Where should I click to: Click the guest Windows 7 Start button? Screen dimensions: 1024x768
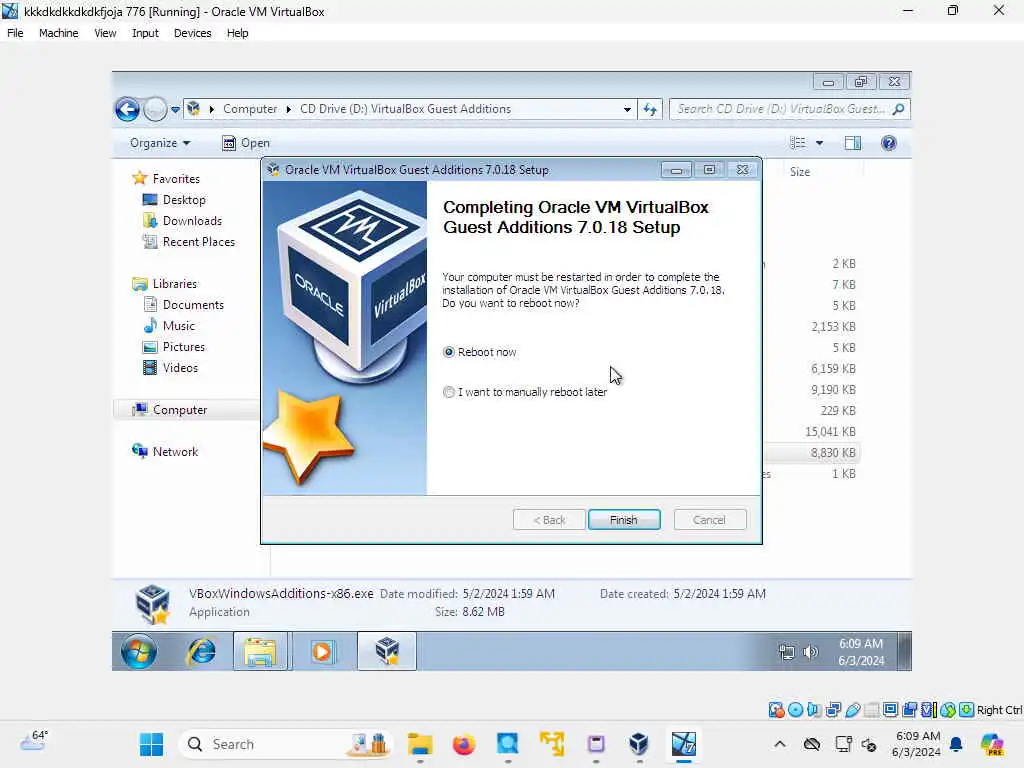(x=138, y=651)
